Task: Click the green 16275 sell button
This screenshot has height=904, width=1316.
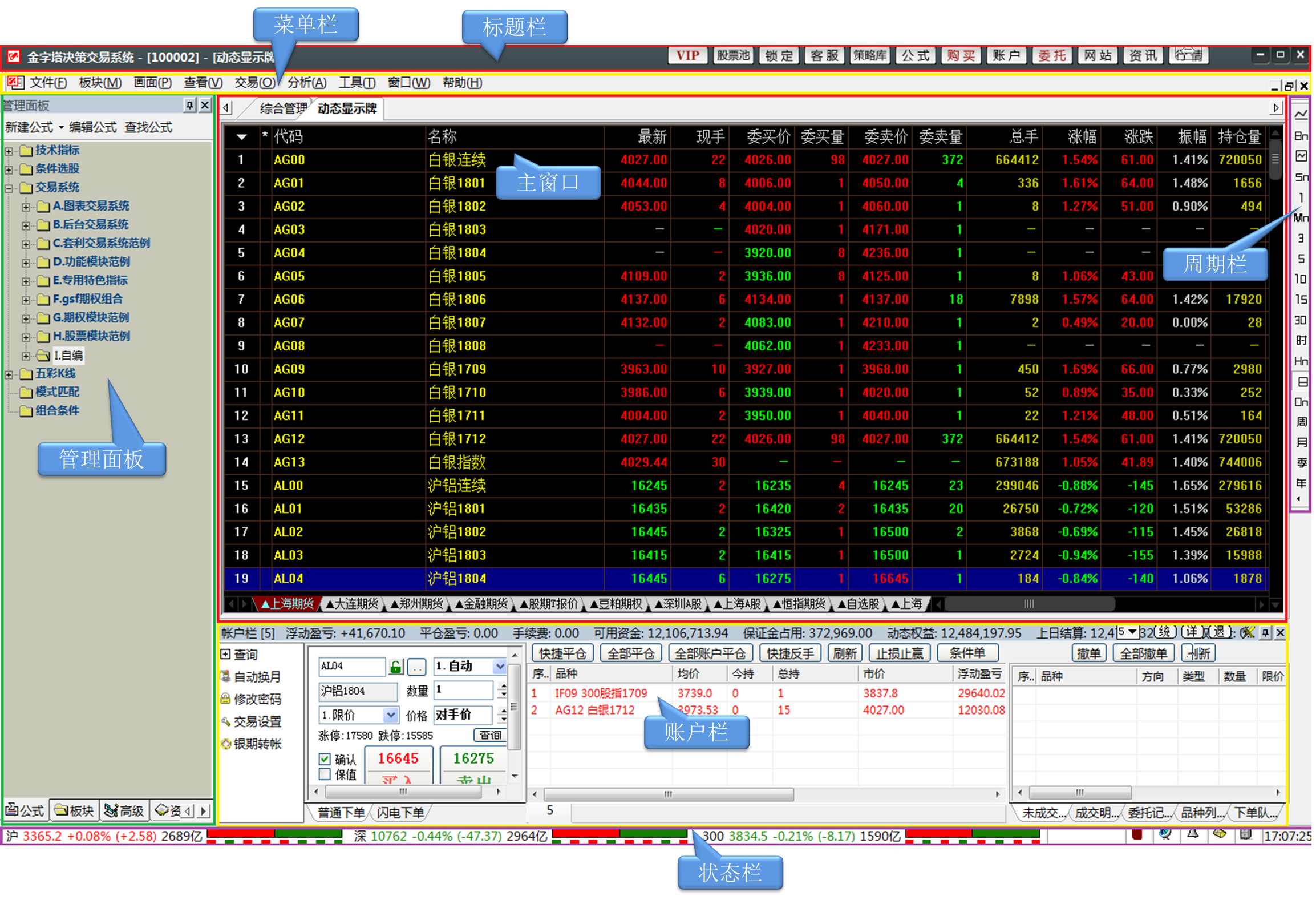Action: pos(473,765)
